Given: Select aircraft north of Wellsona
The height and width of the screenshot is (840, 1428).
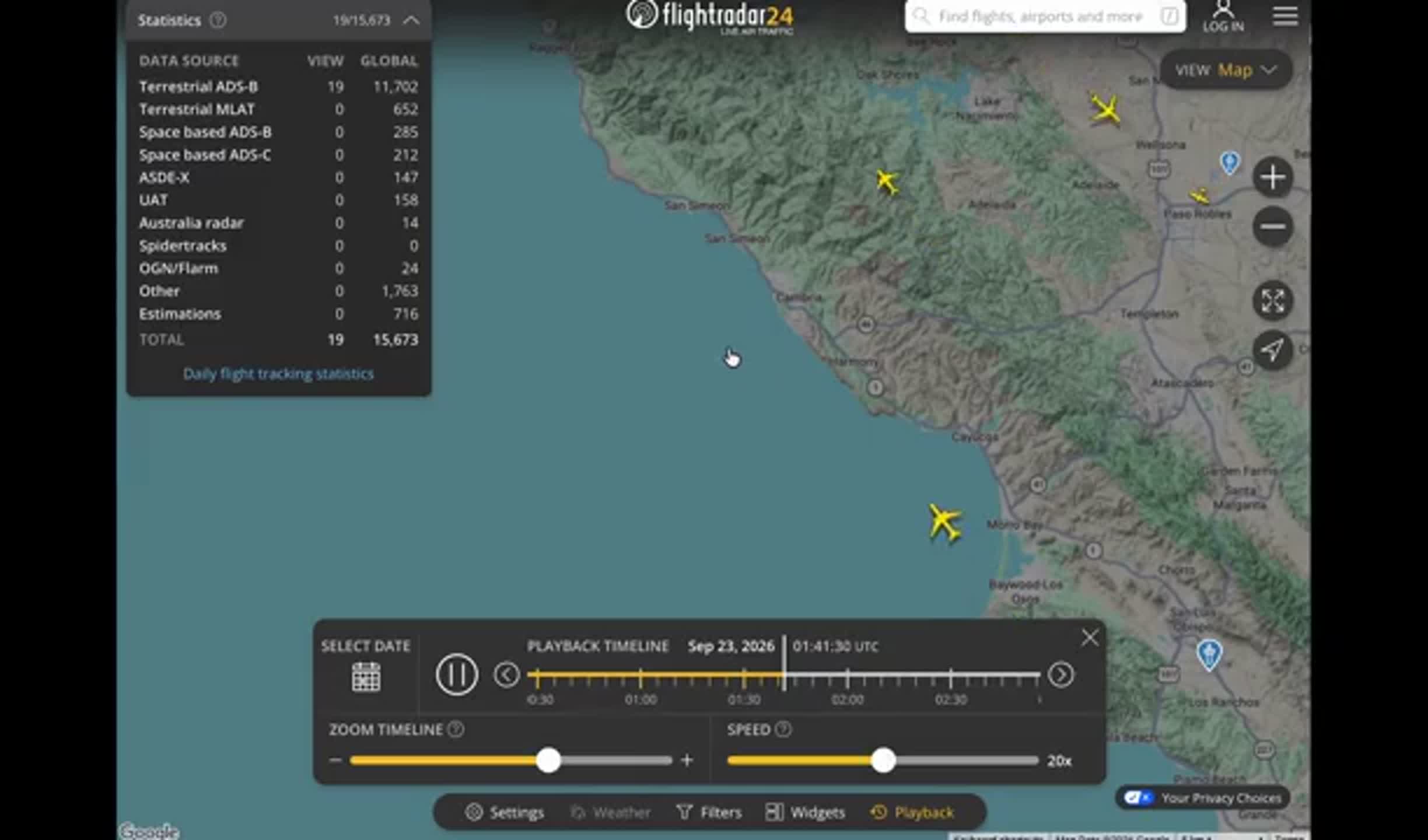Looking at the screenshot, I should pyautogui.click(x=1105, y=109).
